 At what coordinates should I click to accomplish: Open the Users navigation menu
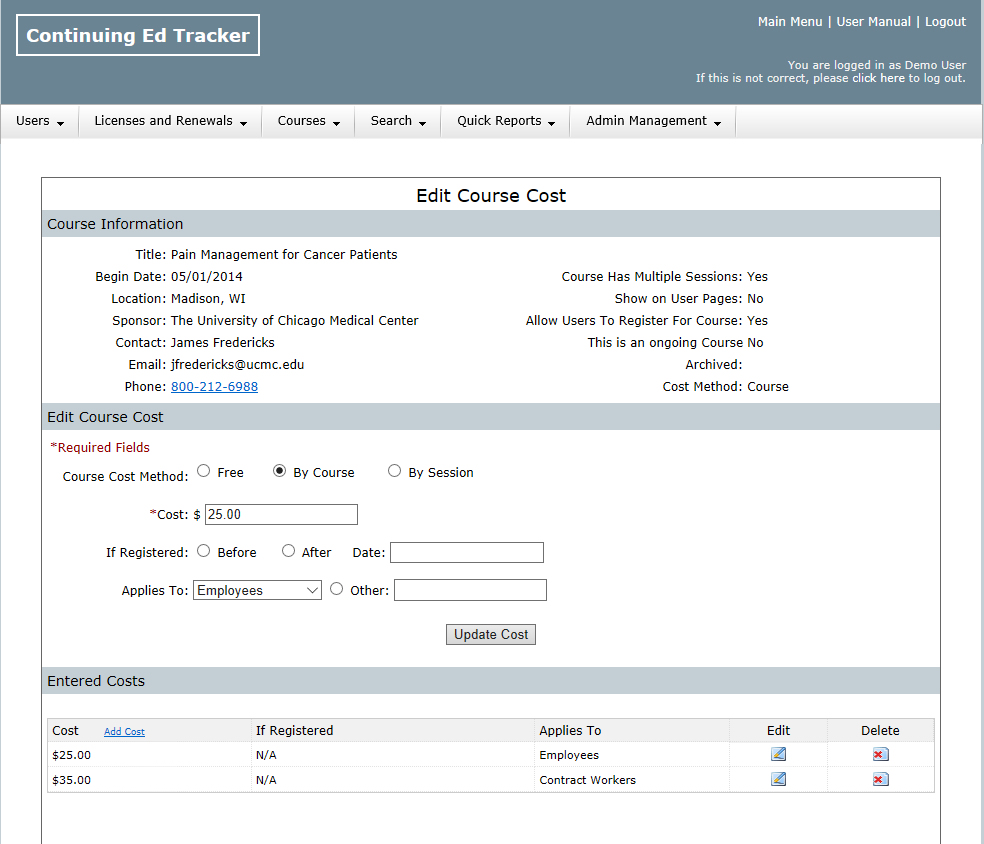(x=40, y=121)
